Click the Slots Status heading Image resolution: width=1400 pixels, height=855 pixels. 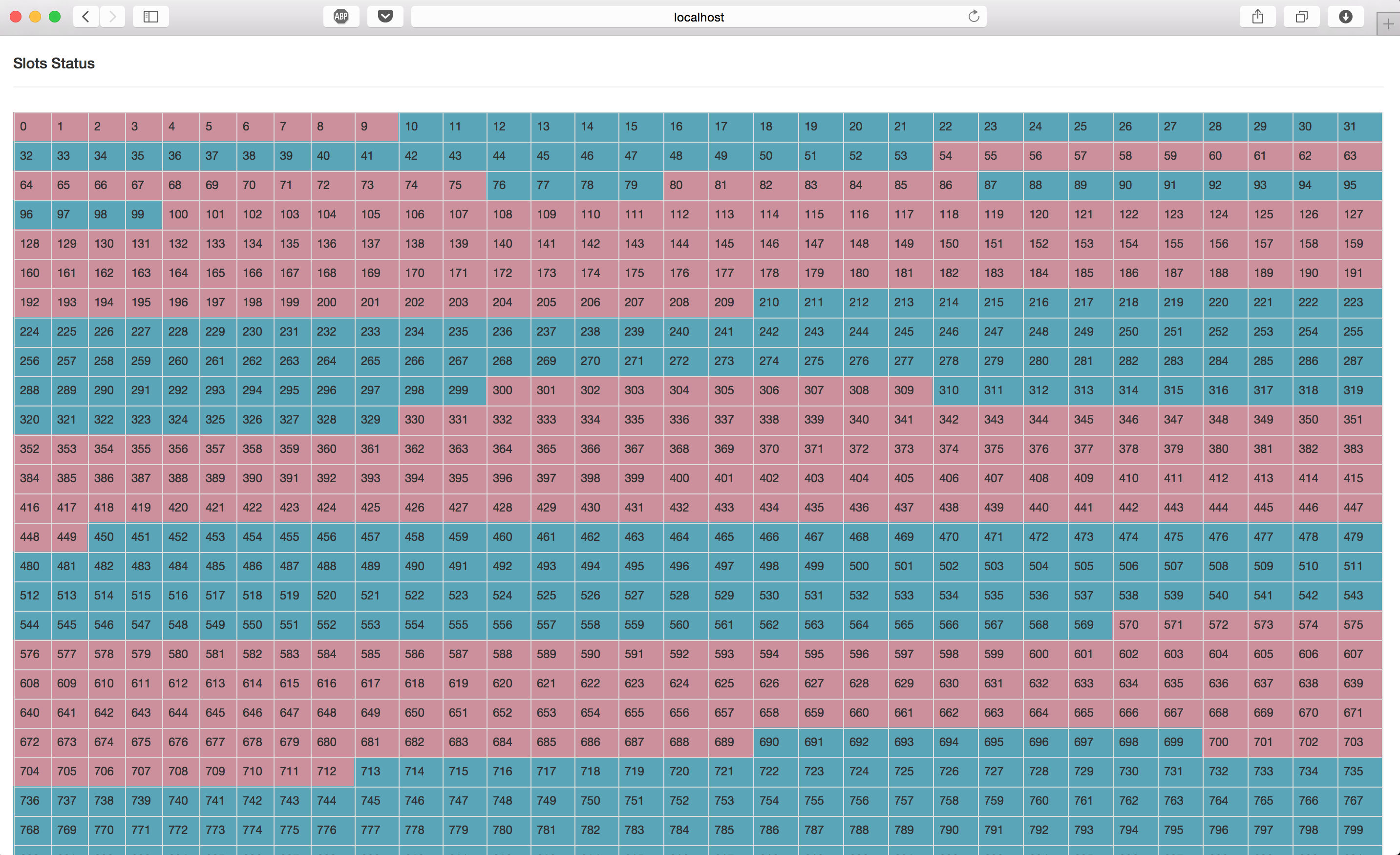pos(54,63)
